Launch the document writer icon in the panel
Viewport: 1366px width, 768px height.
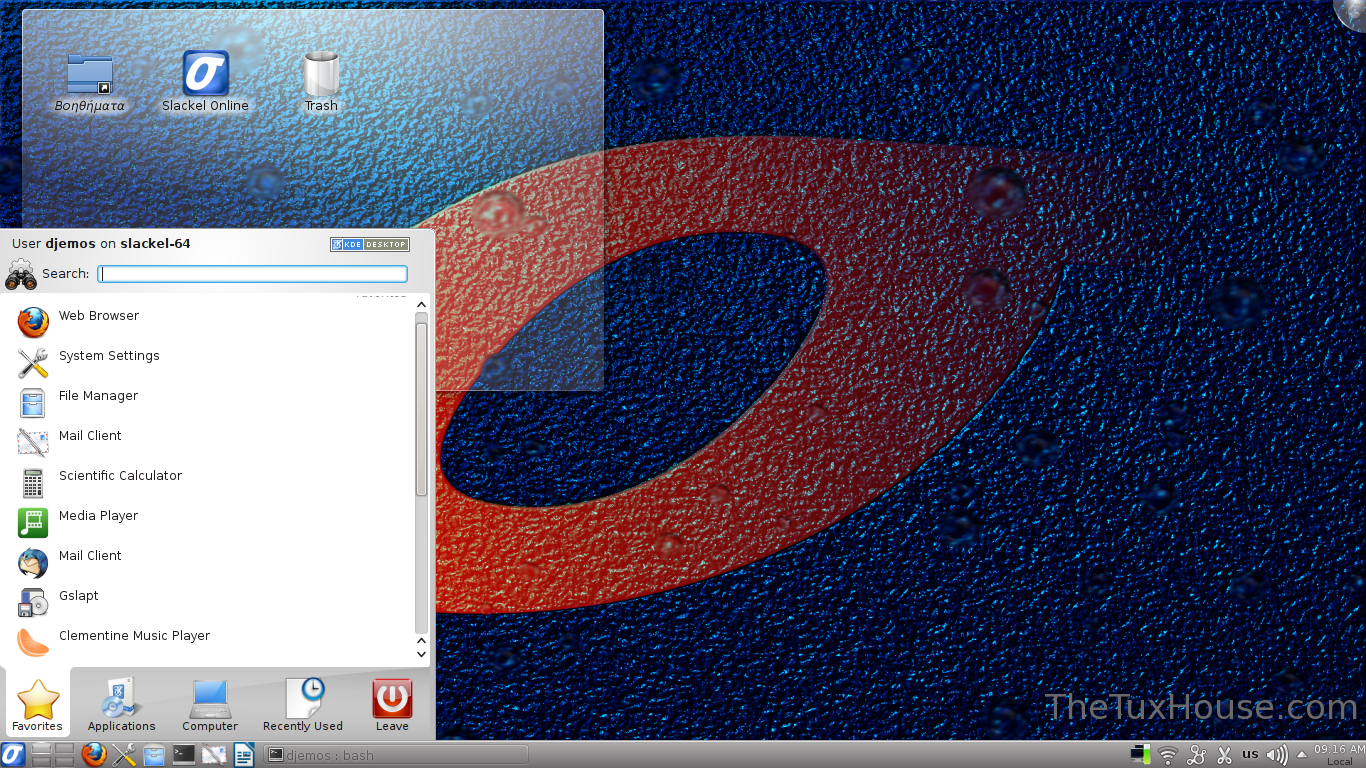[244, 754]
